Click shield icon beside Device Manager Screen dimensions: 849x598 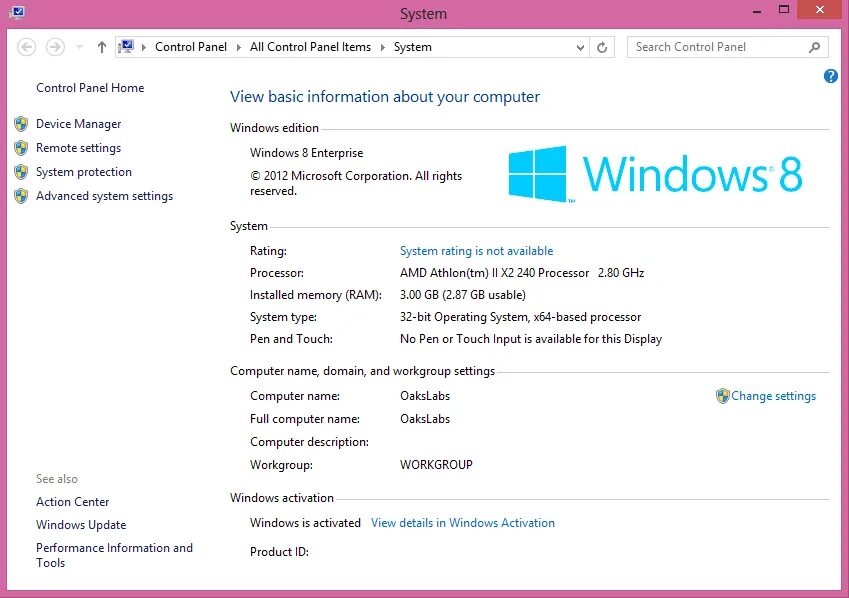tap(21, 124)
